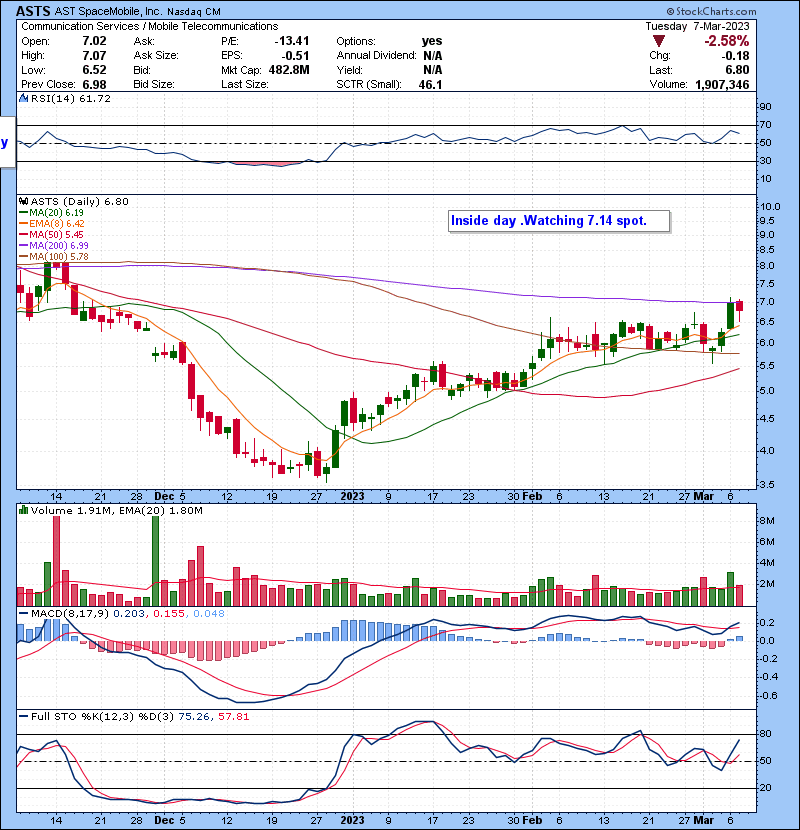Viewport: 800px width, 830px height.
Task: Click the MACD histogram value 0.048
Action: tap(209, 614)
